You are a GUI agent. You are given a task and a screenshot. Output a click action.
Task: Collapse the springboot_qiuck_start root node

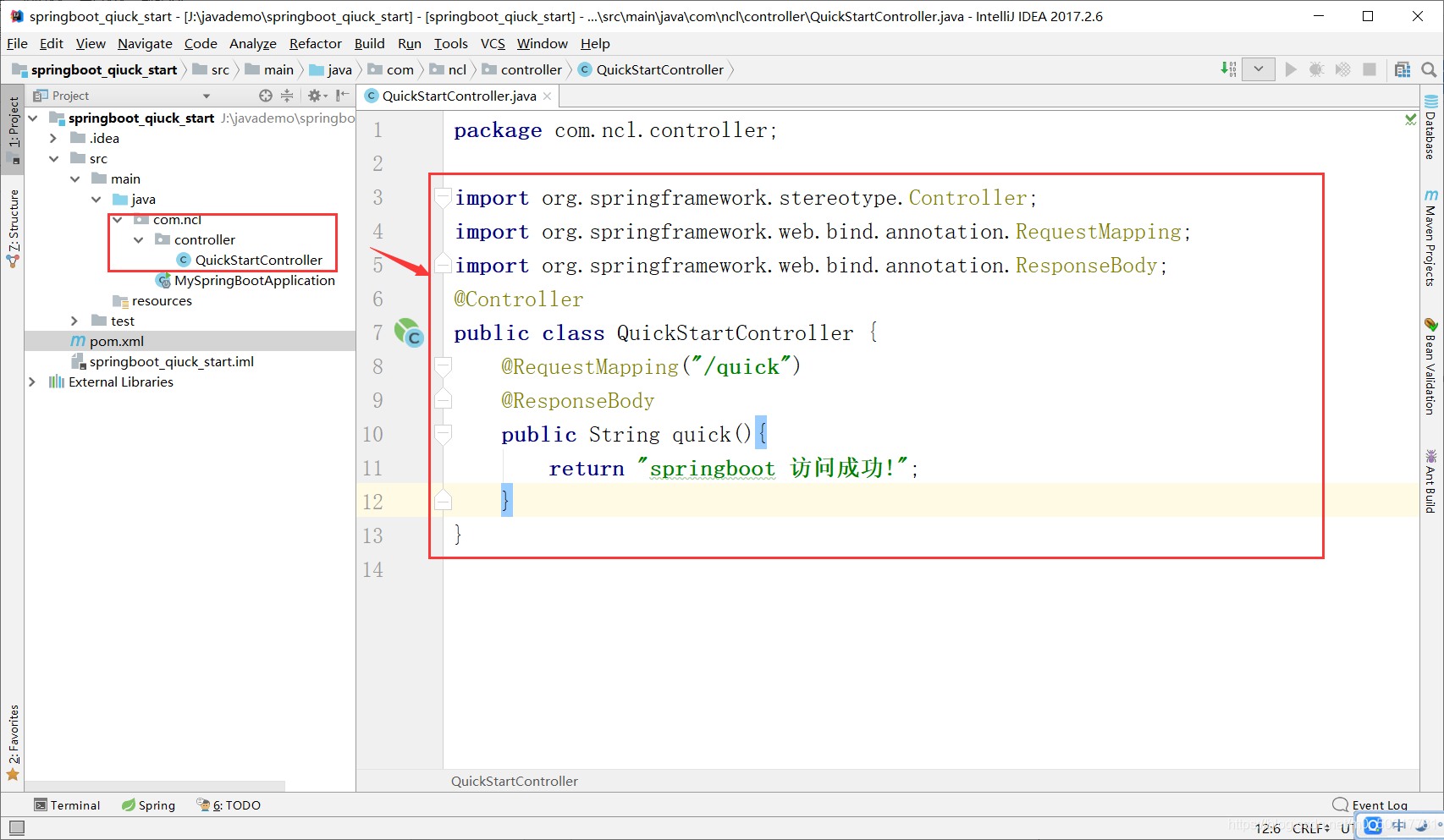click(33, 118)
